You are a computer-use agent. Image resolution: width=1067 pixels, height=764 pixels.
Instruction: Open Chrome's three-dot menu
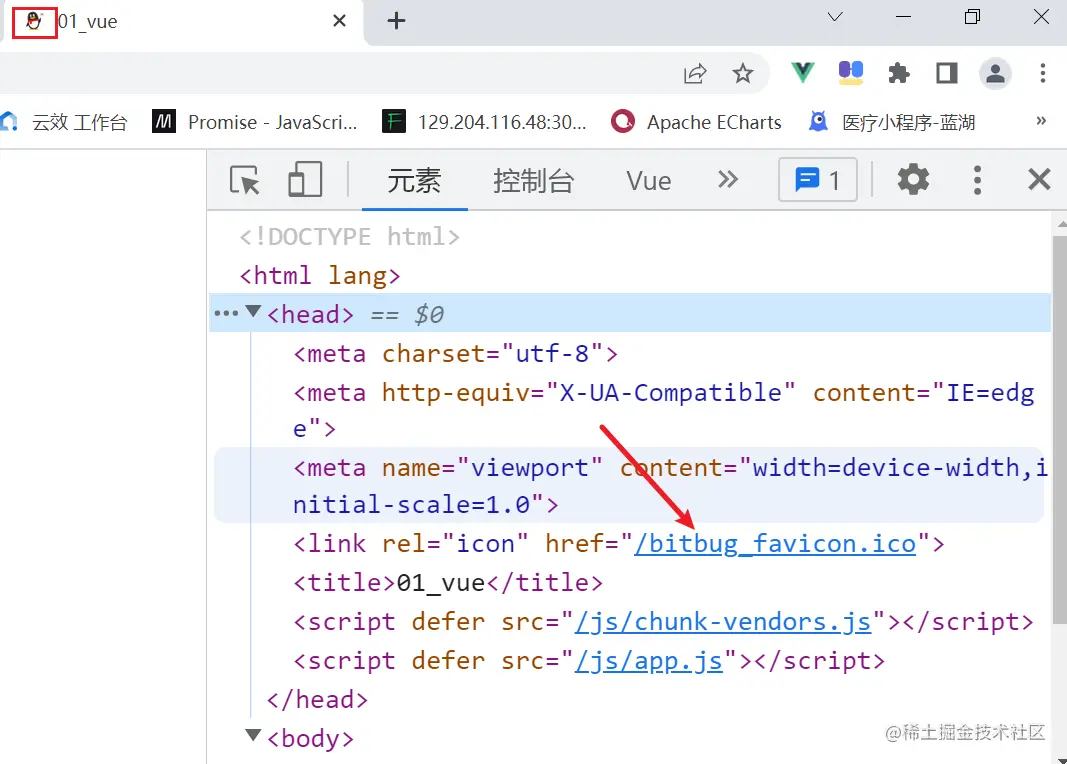click(1043, 73)
